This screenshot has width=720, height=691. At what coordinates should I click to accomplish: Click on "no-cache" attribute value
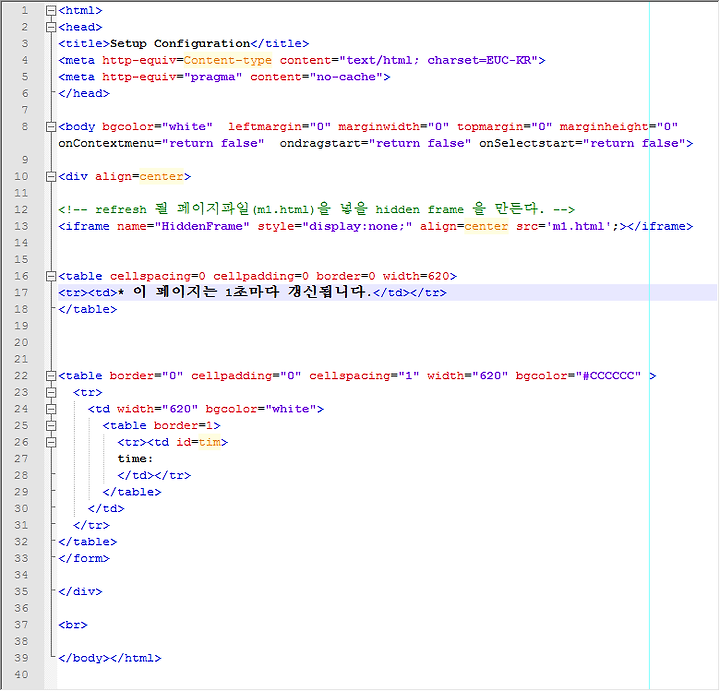(346, 77)
